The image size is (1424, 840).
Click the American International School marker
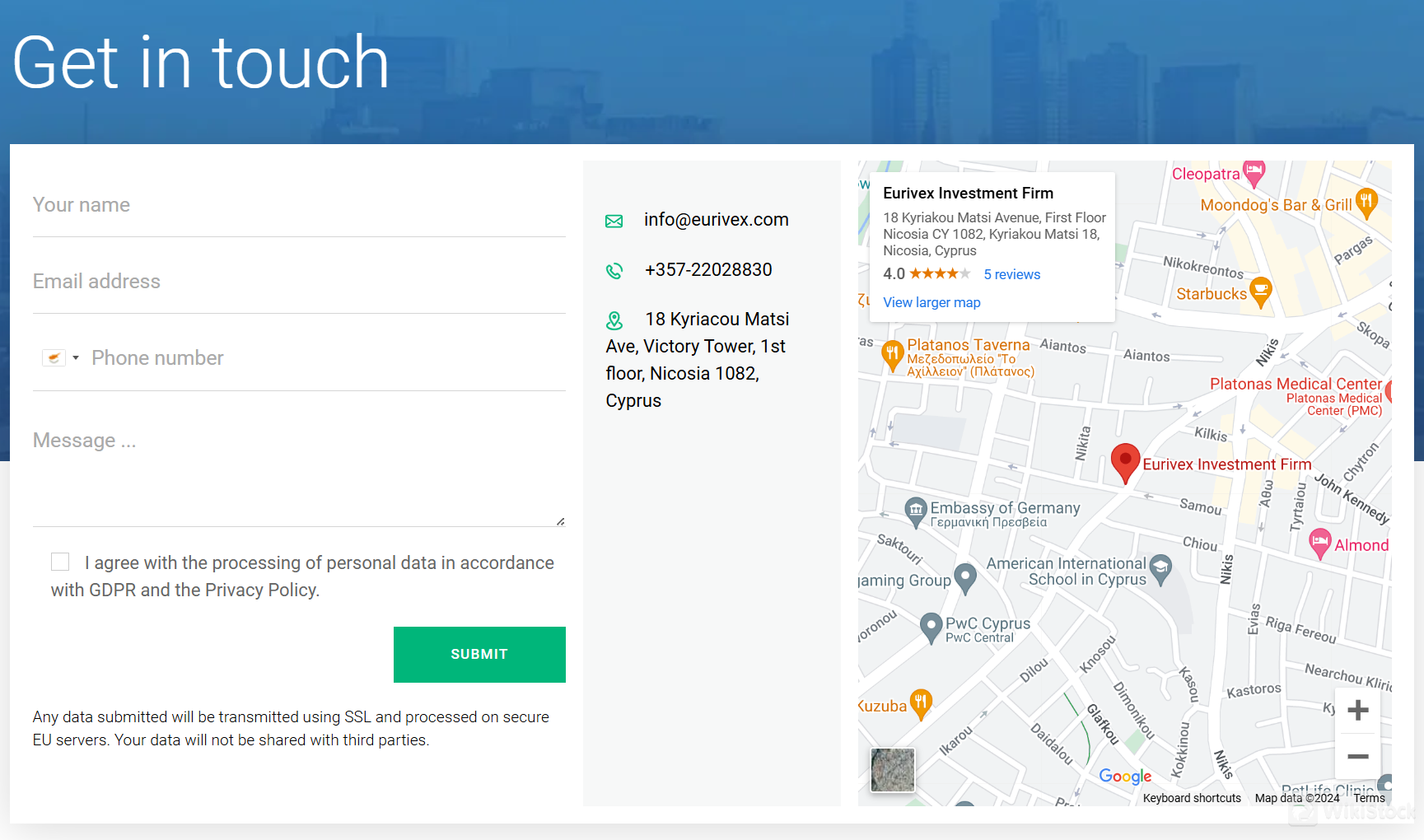tap(1160, 568)
